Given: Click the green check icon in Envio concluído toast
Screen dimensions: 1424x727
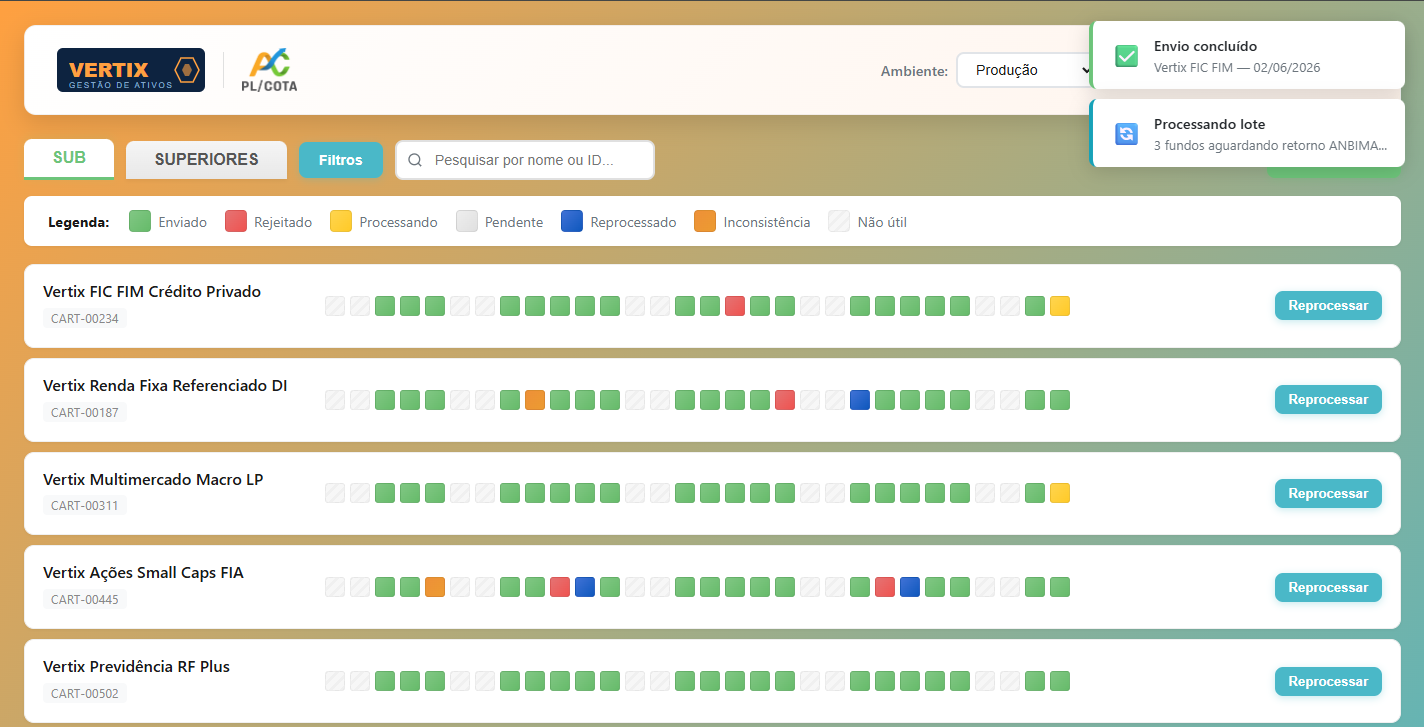Looking at the screenshot, I should 1127,56.
